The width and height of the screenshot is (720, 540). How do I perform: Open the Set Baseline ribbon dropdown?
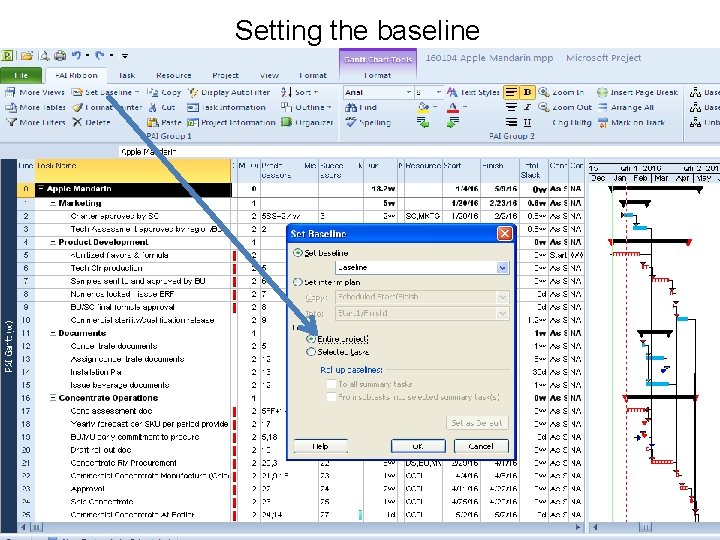pyautogui.click(x=137, y=92)
